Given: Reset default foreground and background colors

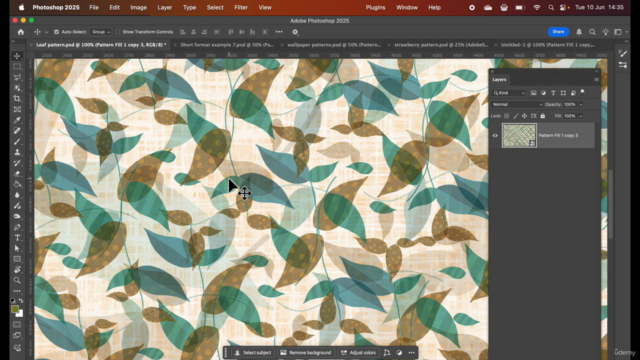Looking at the screenshot, I should tap(13, 301).
